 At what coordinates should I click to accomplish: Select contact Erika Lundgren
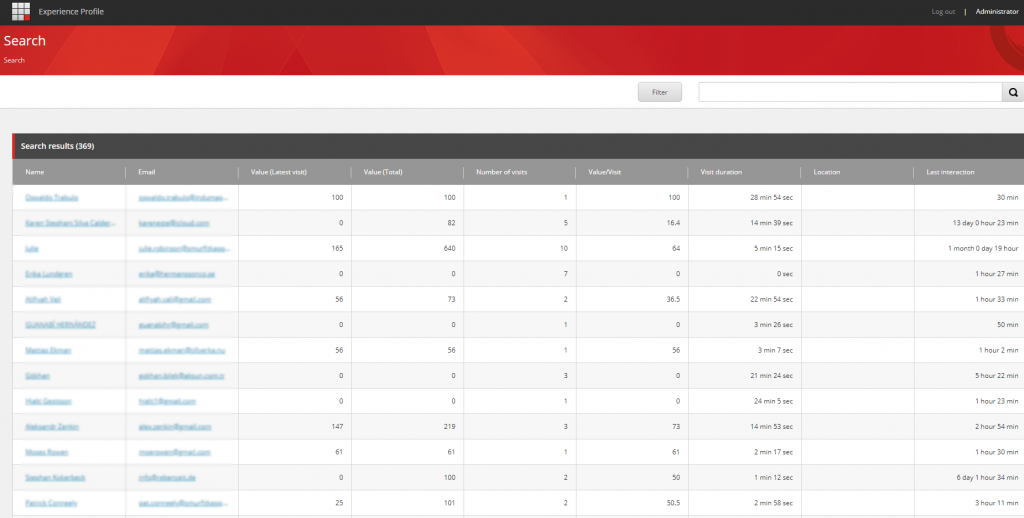point(46,273)
